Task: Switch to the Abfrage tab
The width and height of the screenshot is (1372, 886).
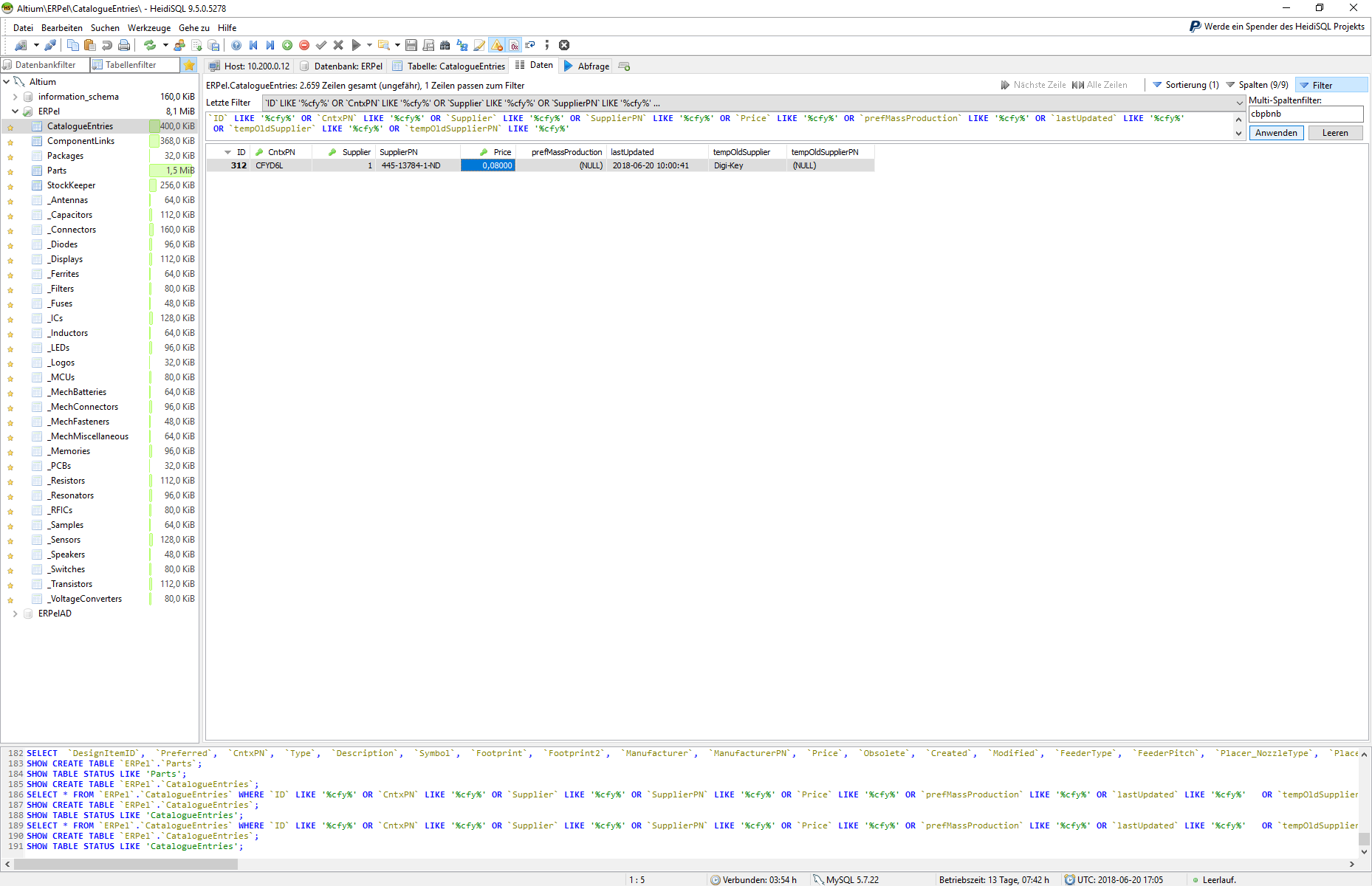Action: pyautogui.click(x=591, y=66)
